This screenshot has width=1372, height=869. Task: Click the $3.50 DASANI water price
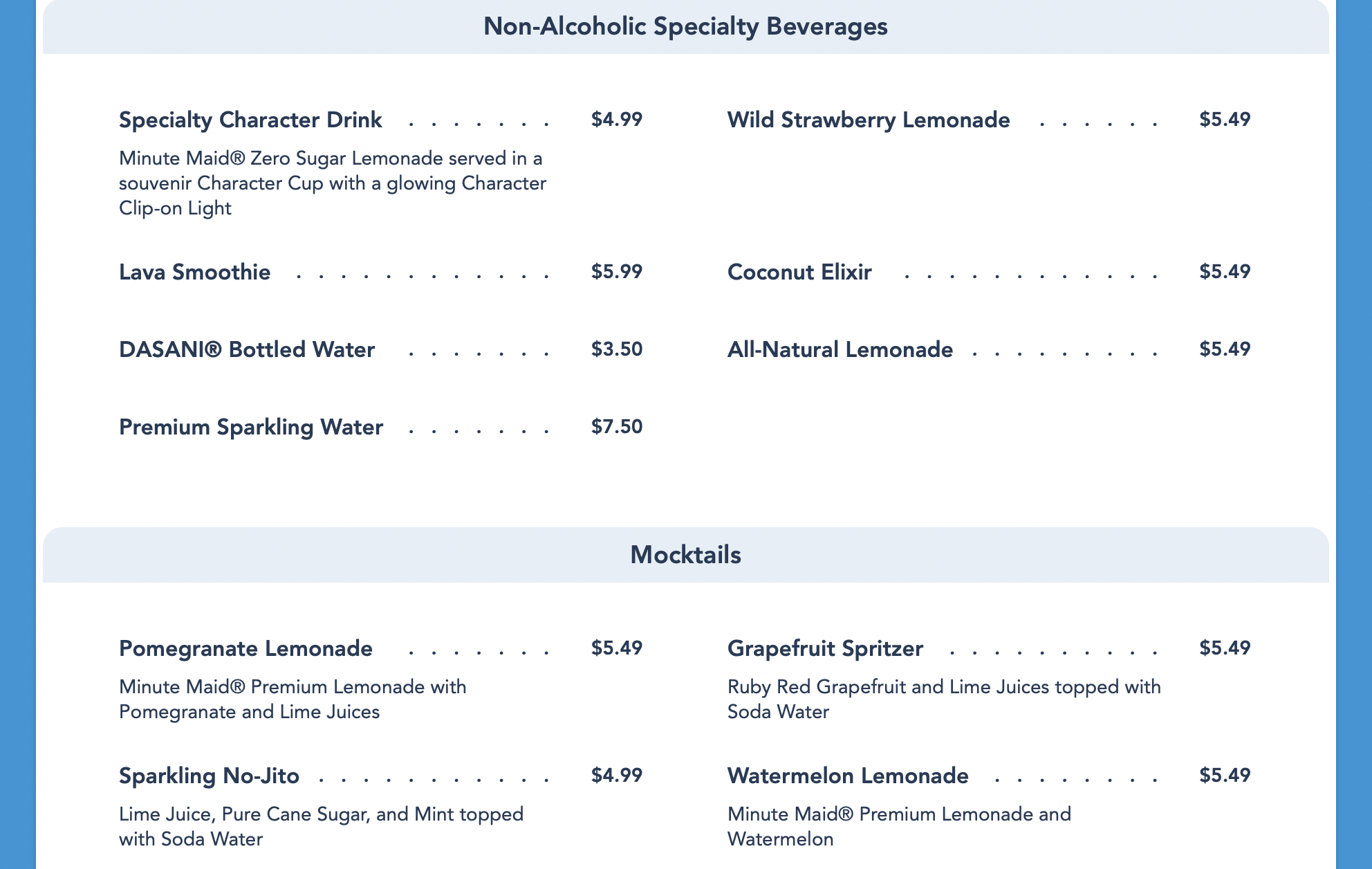click(x=617, y=349)
